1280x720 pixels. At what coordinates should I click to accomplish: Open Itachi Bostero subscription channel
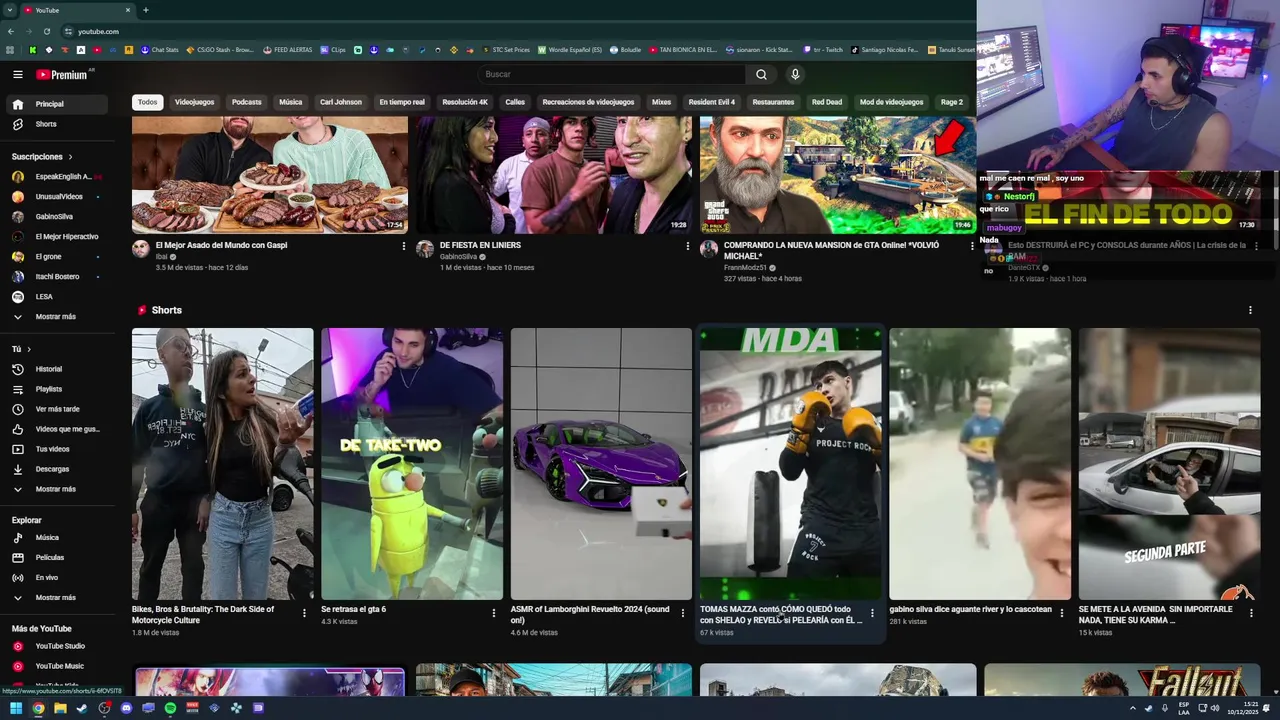[58, 276]
